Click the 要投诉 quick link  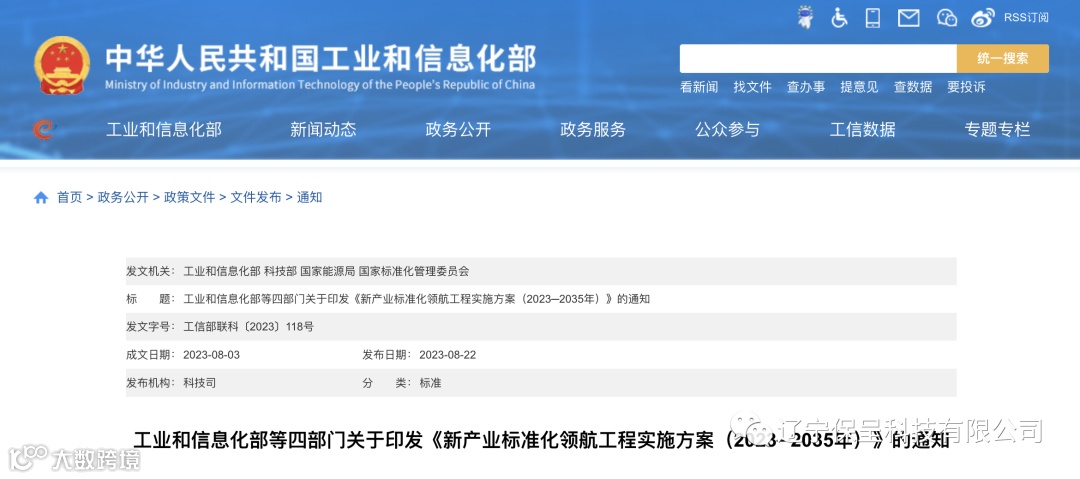[x=966, y=87]
